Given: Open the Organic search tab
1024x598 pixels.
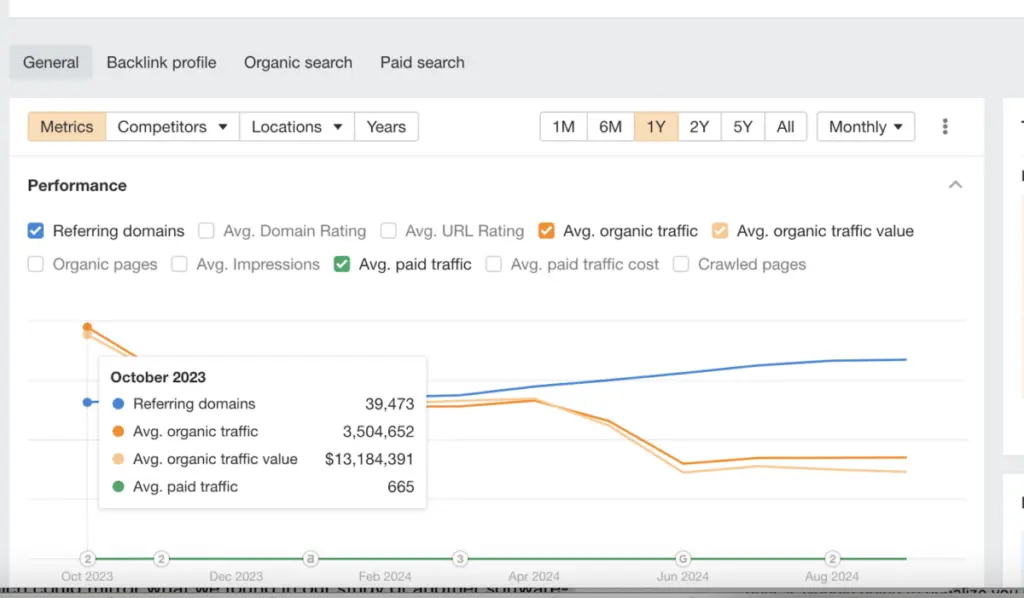Looking at the screenshot, I should pos(298,62).
